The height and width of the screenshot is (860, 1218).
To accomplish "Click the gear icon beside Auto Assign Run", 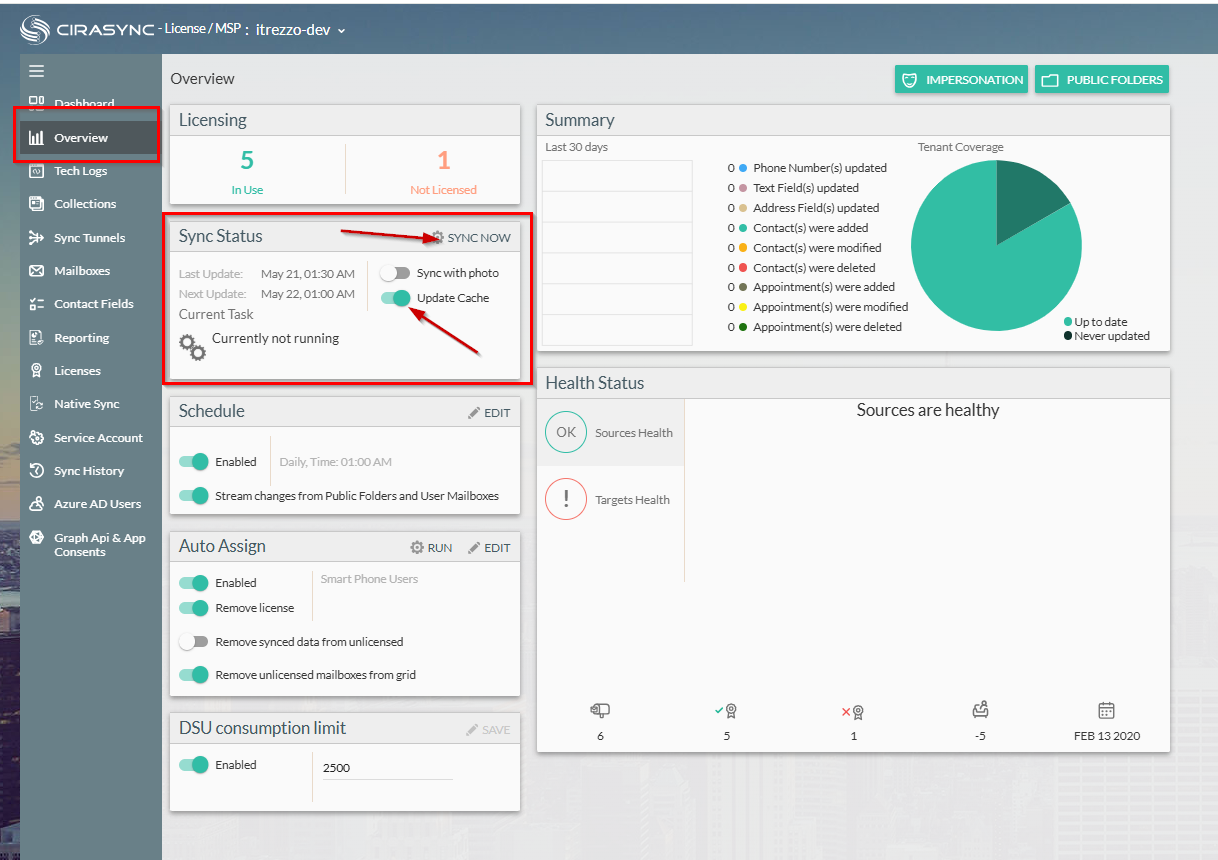I will [417, 548].
